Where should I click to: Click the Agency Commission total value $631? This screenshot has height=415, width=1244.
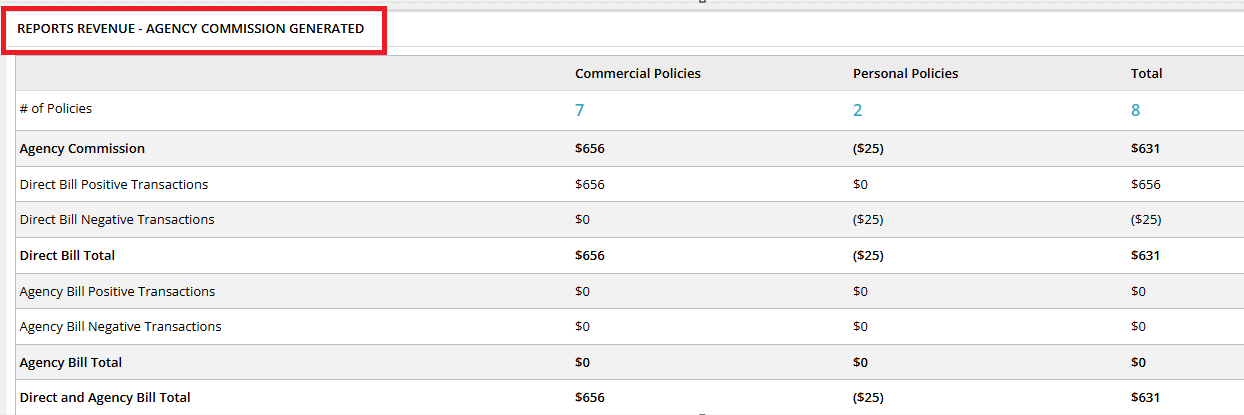[x=1145, y=149]
